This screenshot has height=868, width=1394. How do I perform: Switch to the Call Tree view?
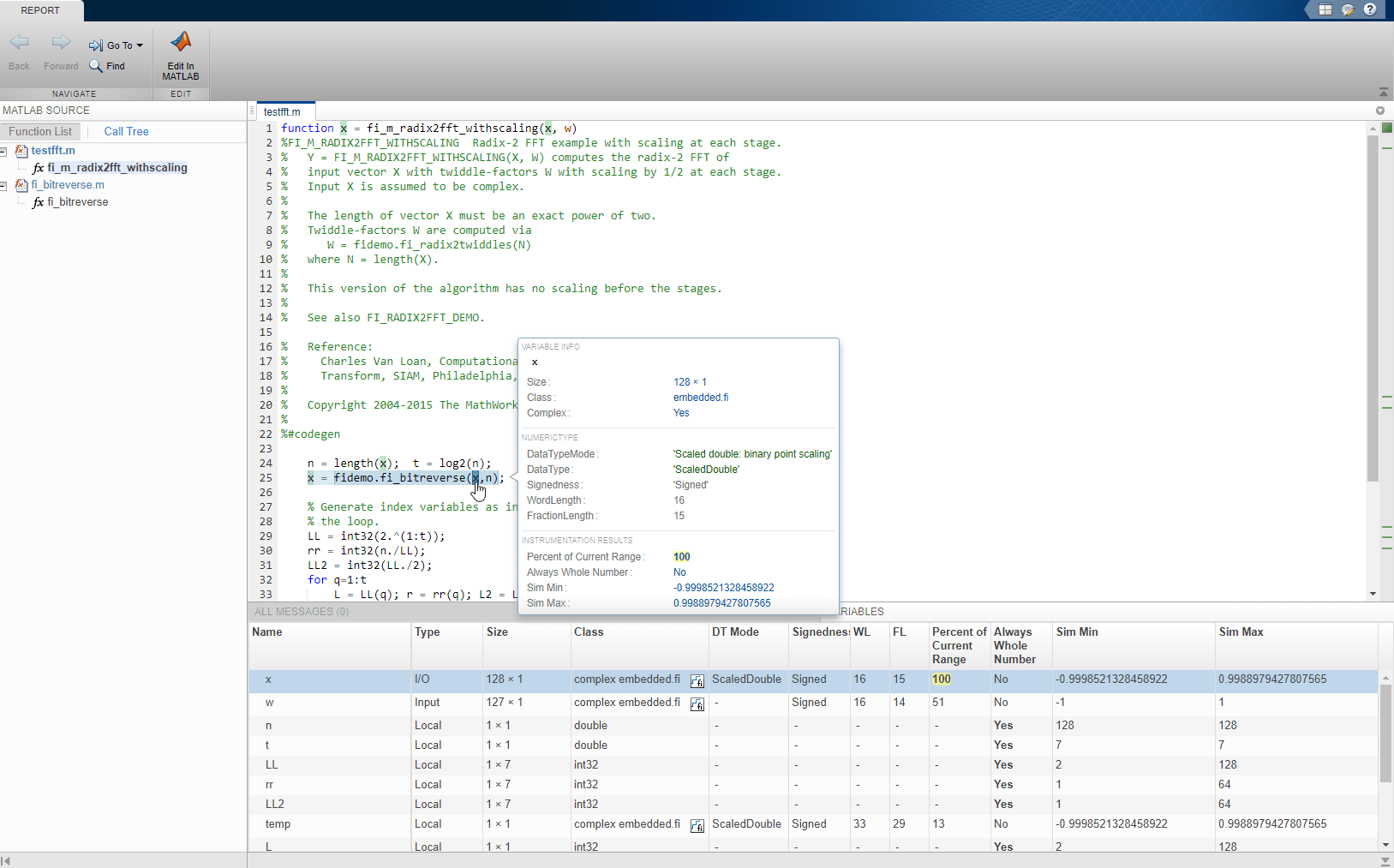pyautogui.click(x=126, y=131)
